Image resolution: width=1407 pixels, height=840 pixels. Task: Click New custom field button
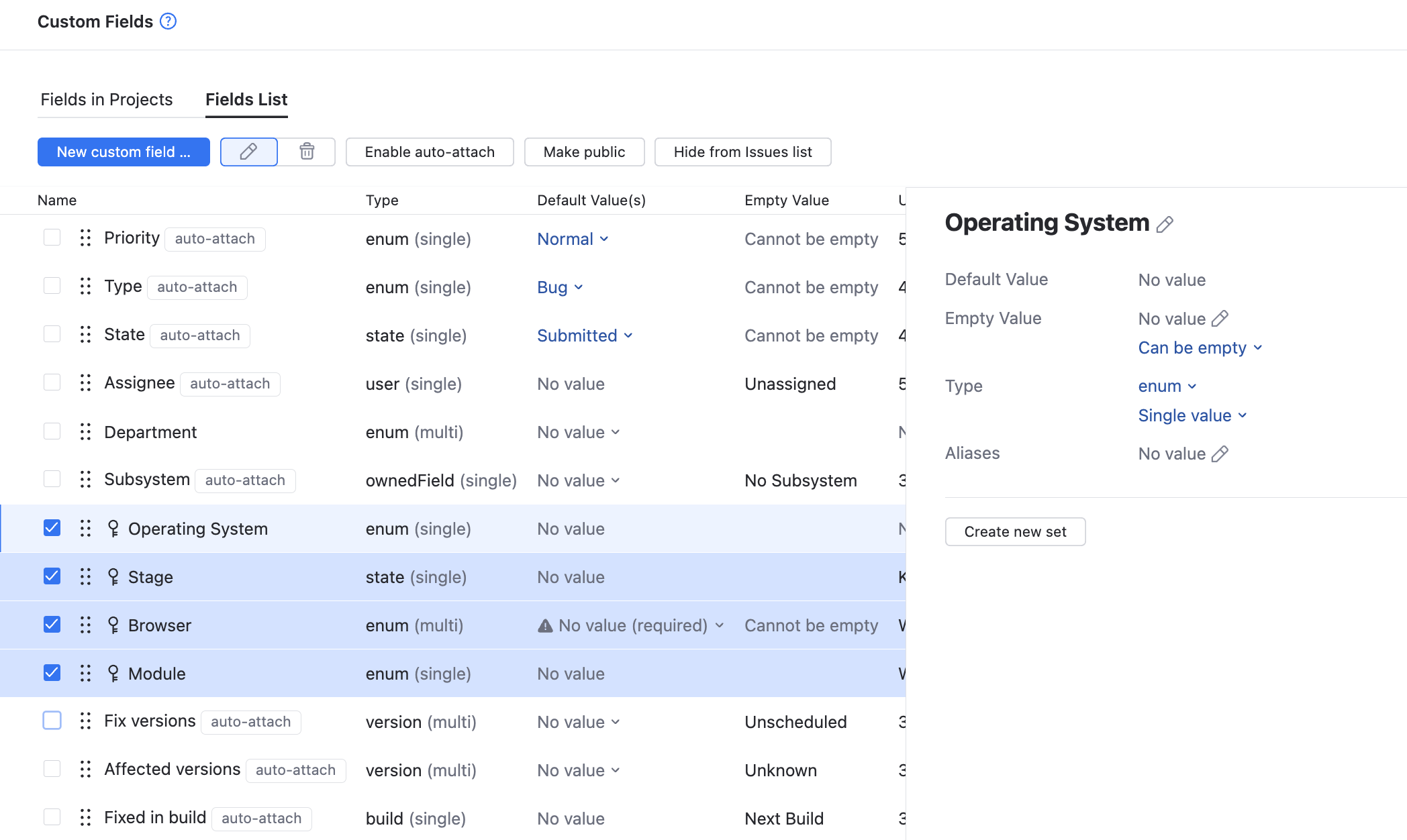coord(124,152)
